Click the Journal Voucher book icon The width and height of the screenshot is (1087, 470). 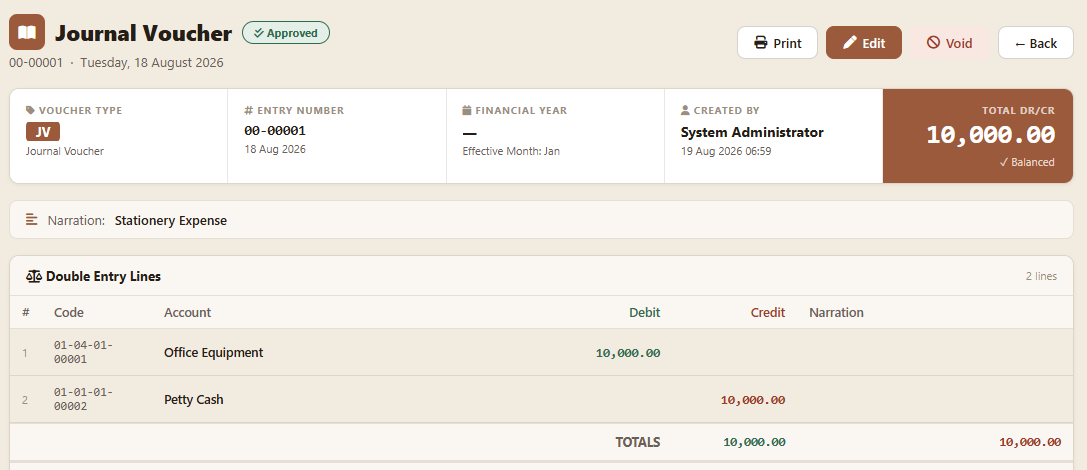click(x=27, y=32)
